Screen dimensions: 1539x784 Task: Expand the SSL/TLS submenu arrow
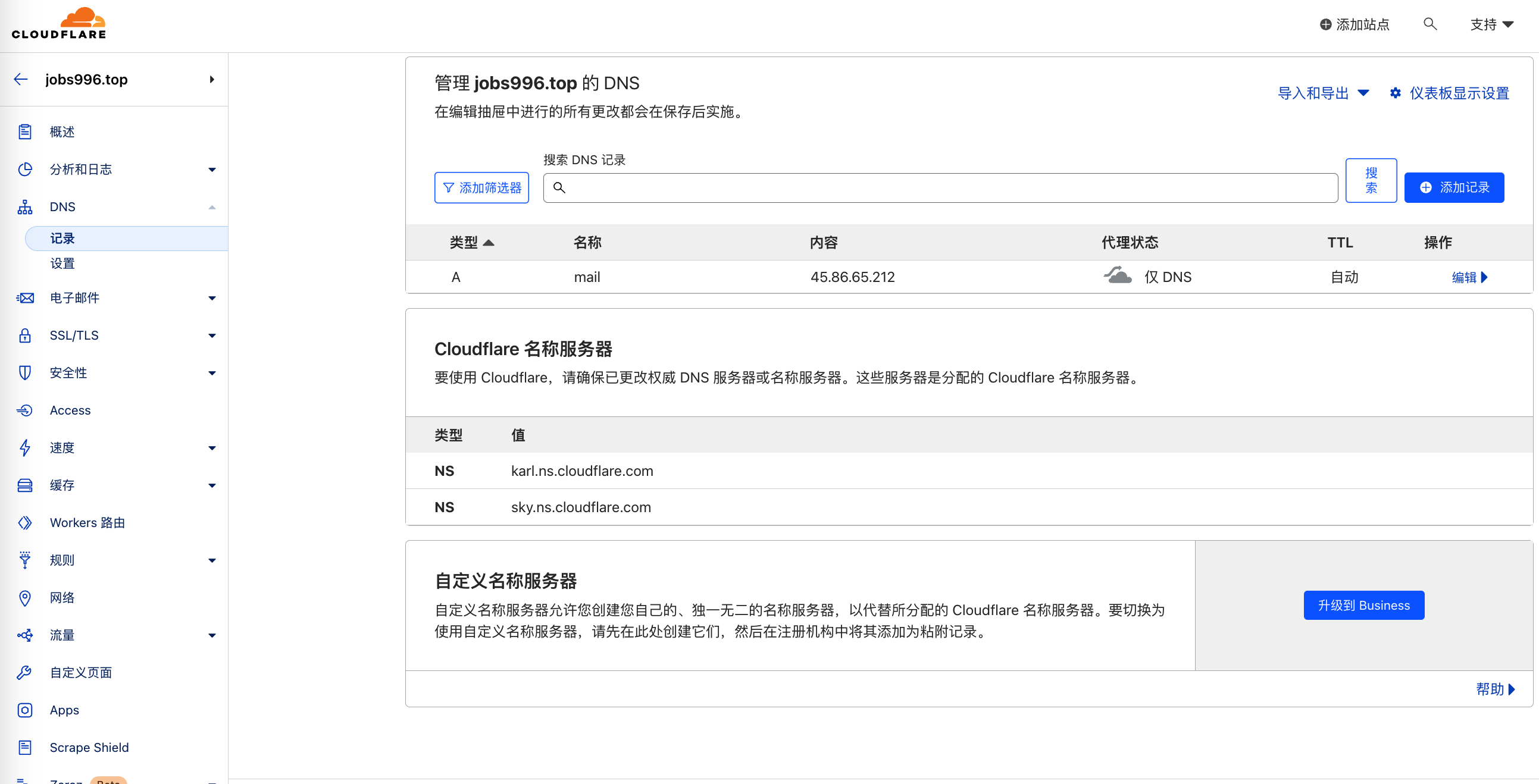tap(212, 336)
